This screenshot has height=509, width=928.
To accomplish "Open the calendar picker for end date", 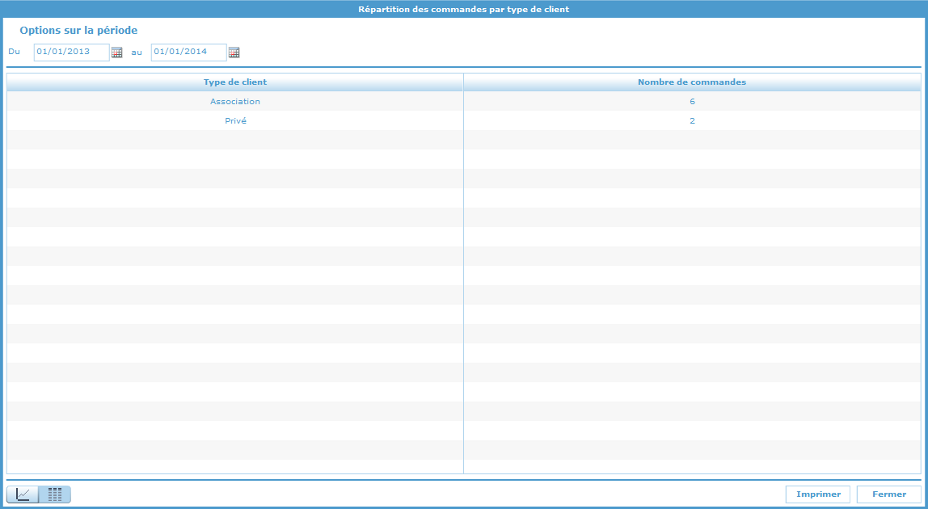I will [x=234, y=53].
